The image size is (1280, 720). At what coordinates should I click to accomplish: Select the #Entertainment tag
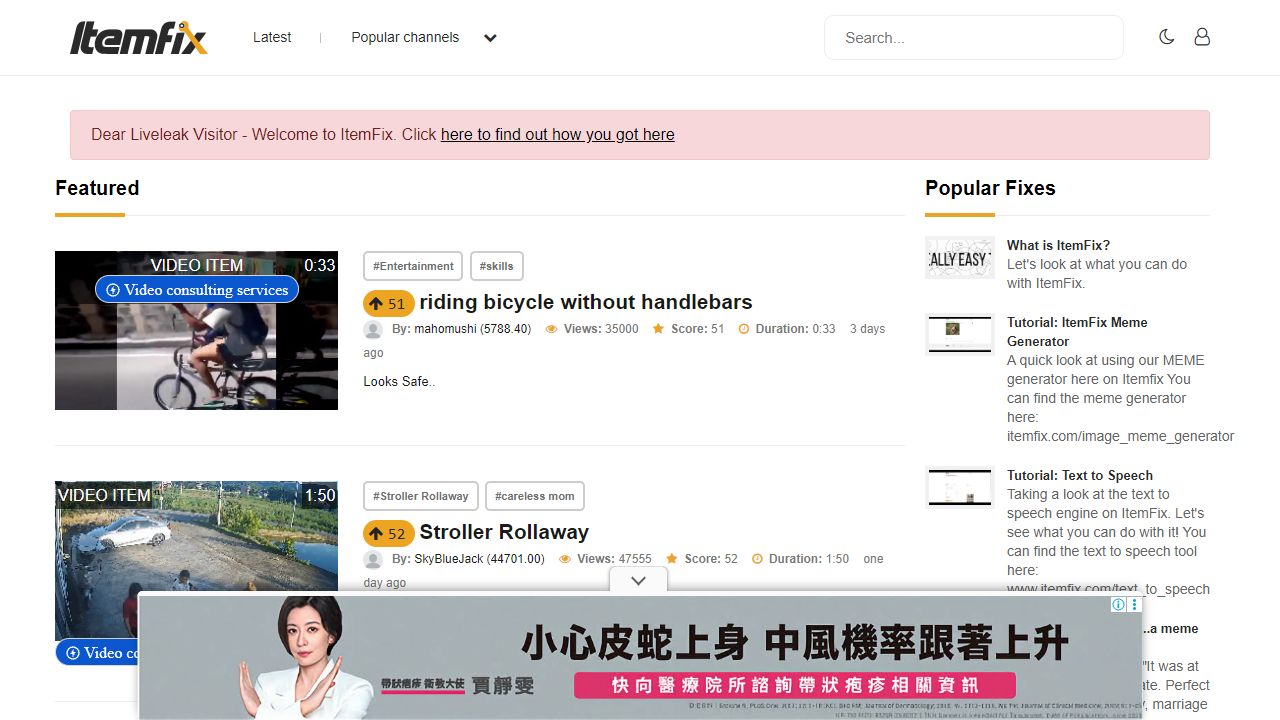[413, 266]
